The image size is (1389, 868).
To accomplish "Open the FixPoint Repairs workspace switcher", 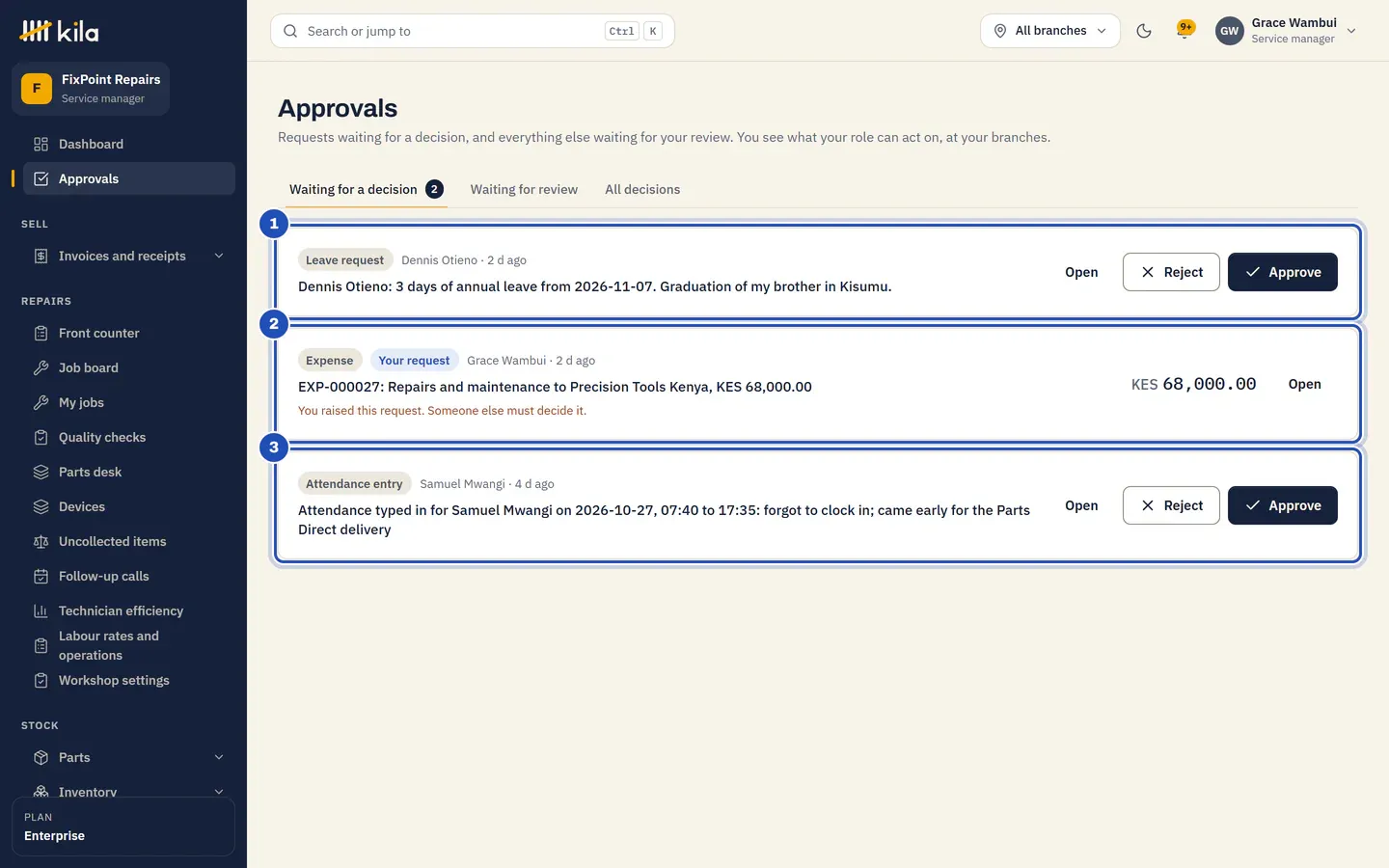I will pos(91,89).
